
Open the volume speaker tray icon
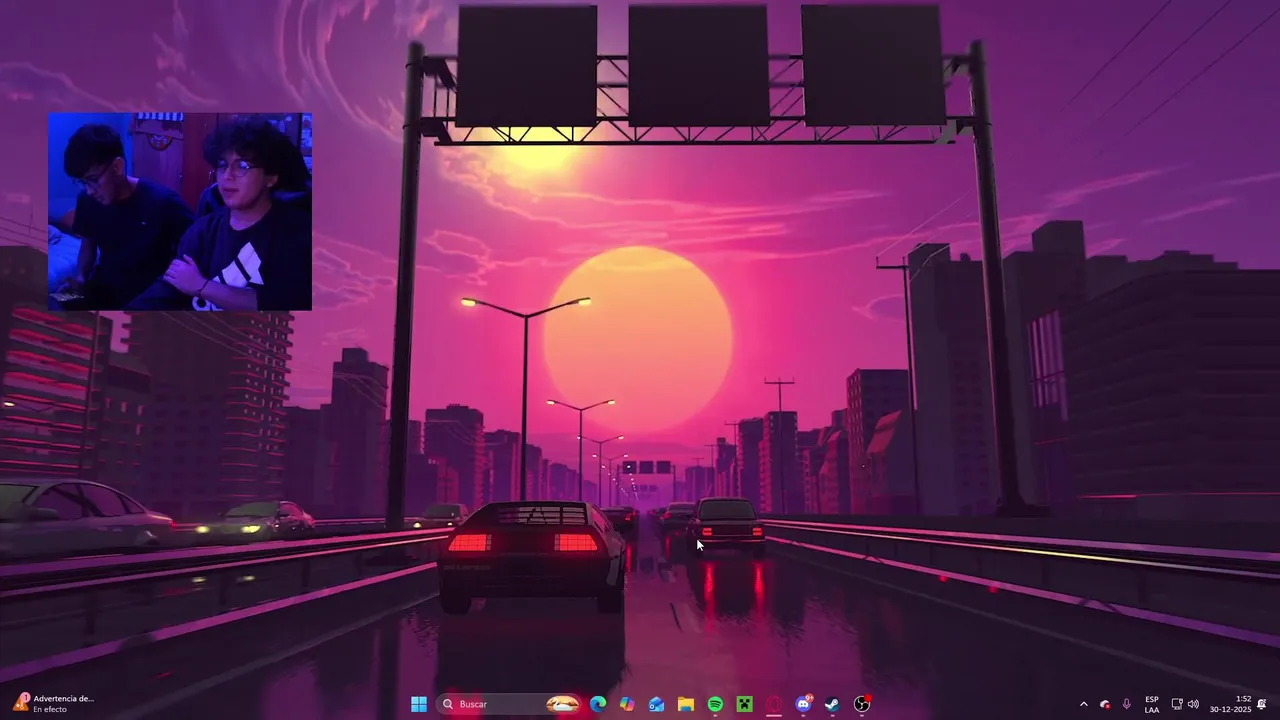pyautogui.click(x=1193, y=704)
